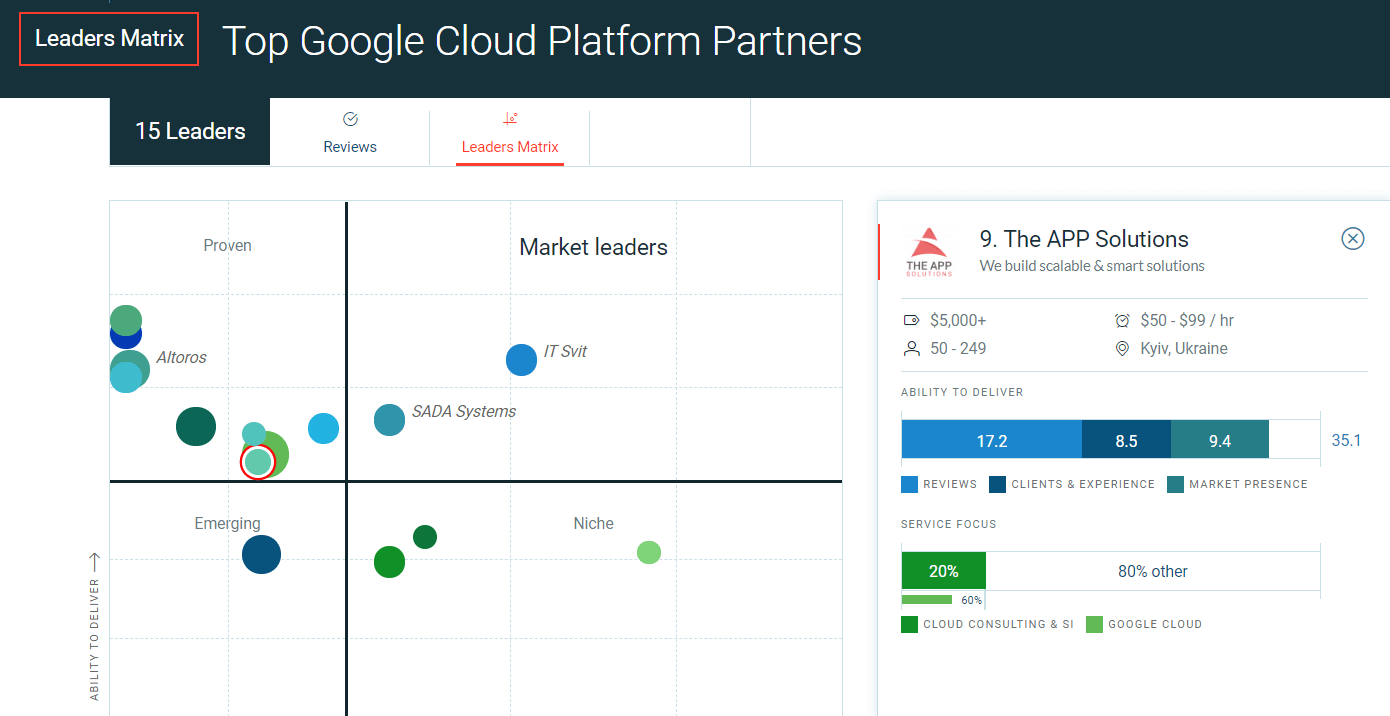The width and height of the screenshot is (1390, 716).
Task: Click the Service Focus heading
Action: click(x=949, y=524)
